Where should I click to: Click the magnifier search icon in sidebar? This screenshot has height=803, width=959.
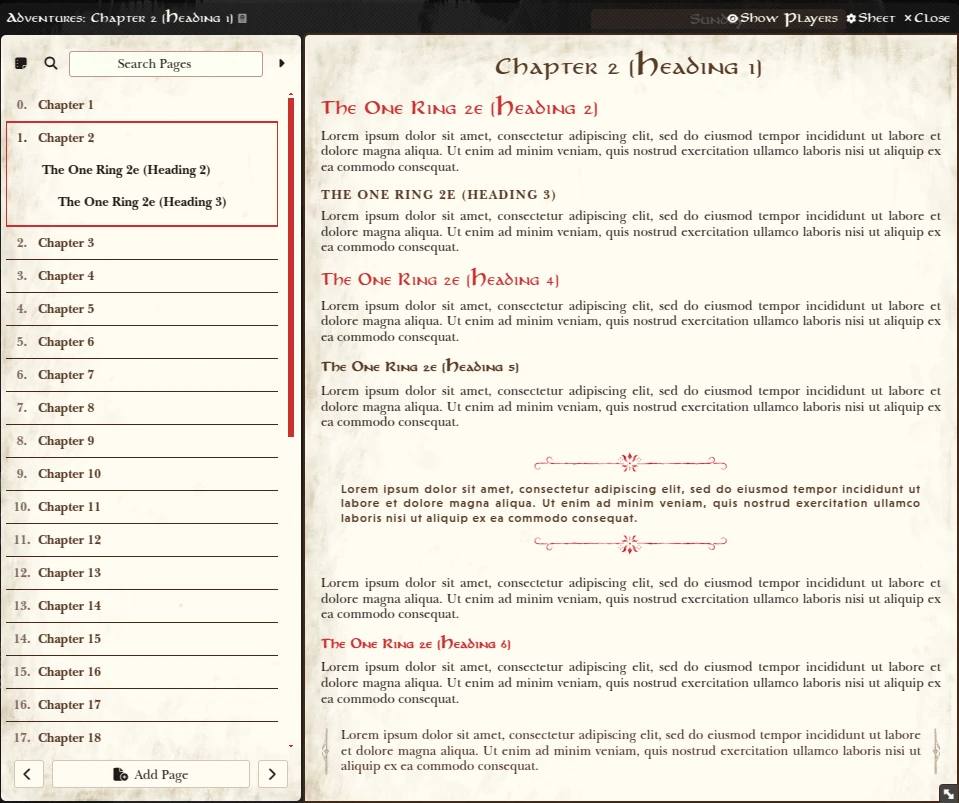pos(51,64)
